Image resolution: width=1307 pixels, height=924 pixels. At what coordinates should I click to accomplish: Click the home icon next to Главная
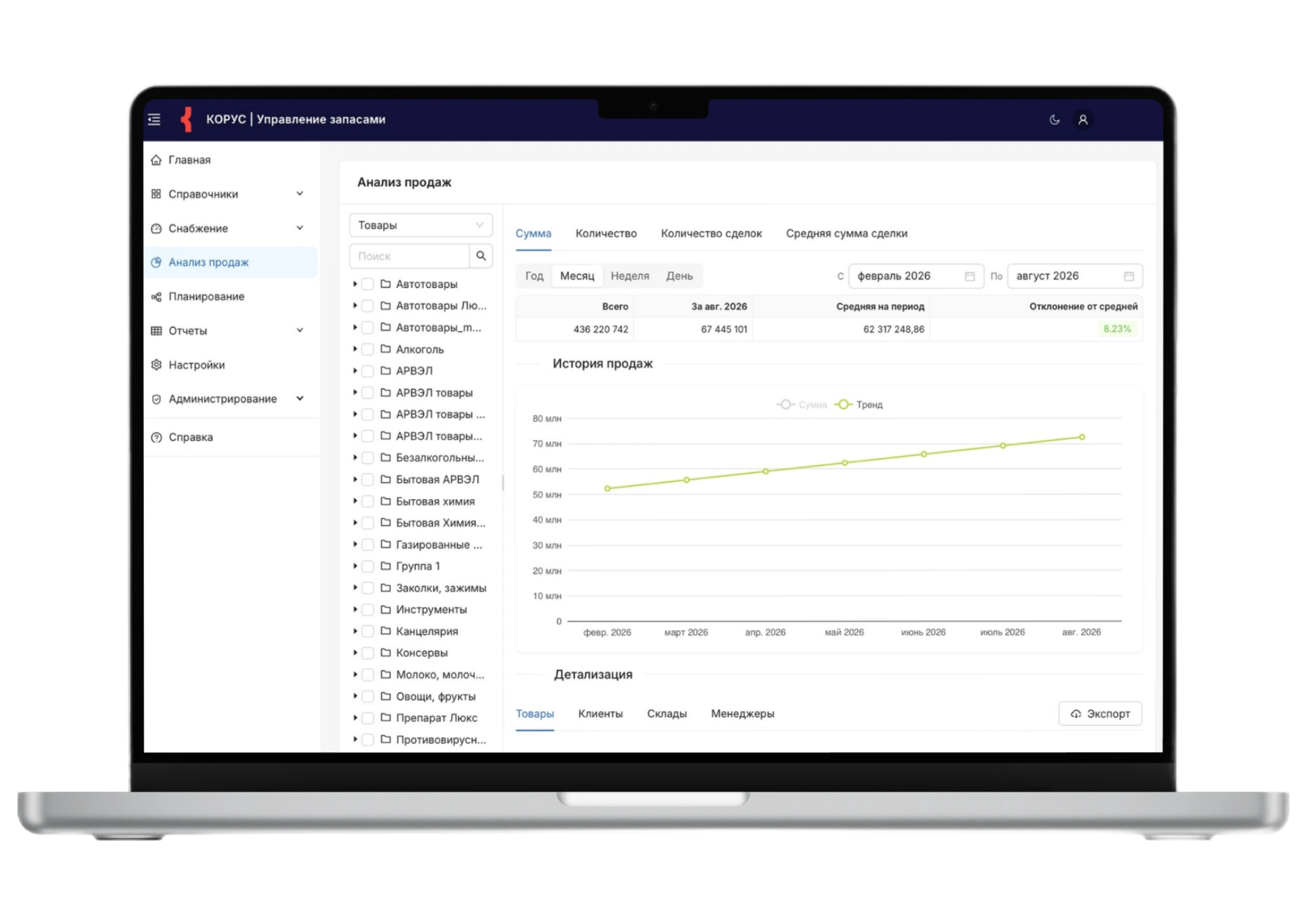pos(156,160)
